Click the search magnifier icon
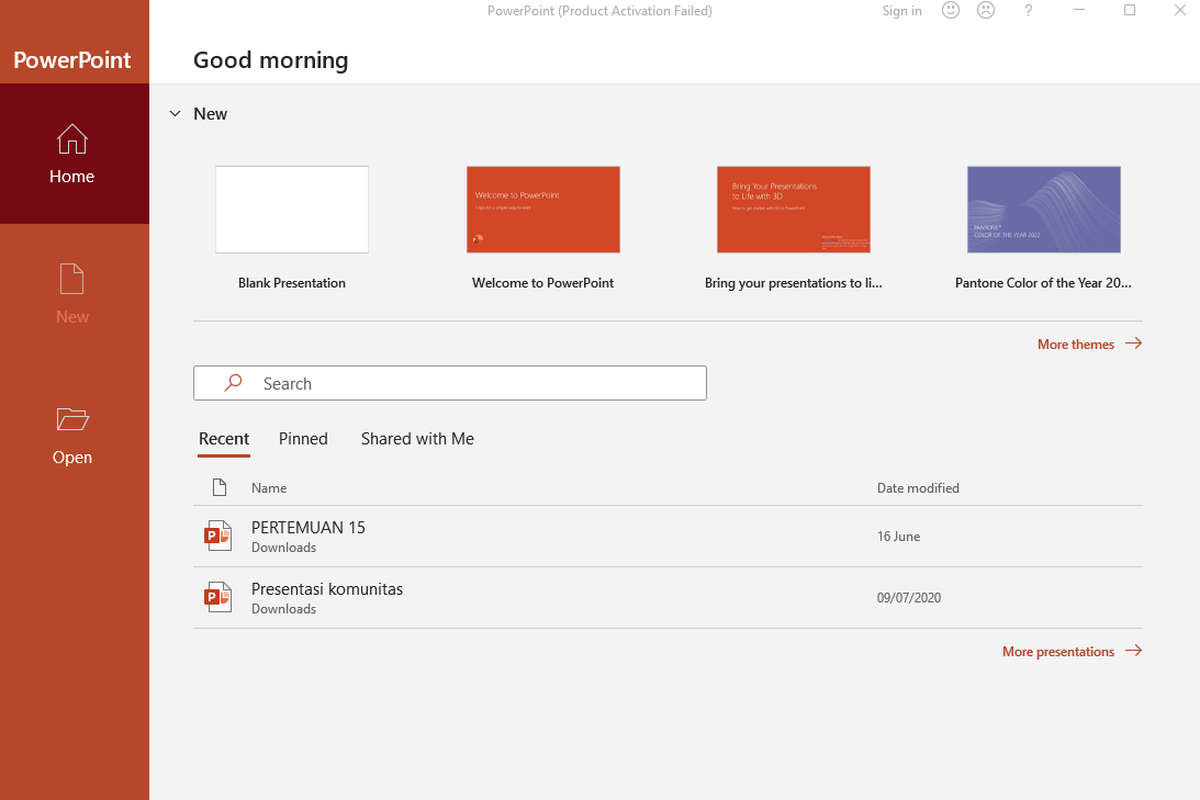The height and width of the screenshot is (800, 1200). pos(232,383)
